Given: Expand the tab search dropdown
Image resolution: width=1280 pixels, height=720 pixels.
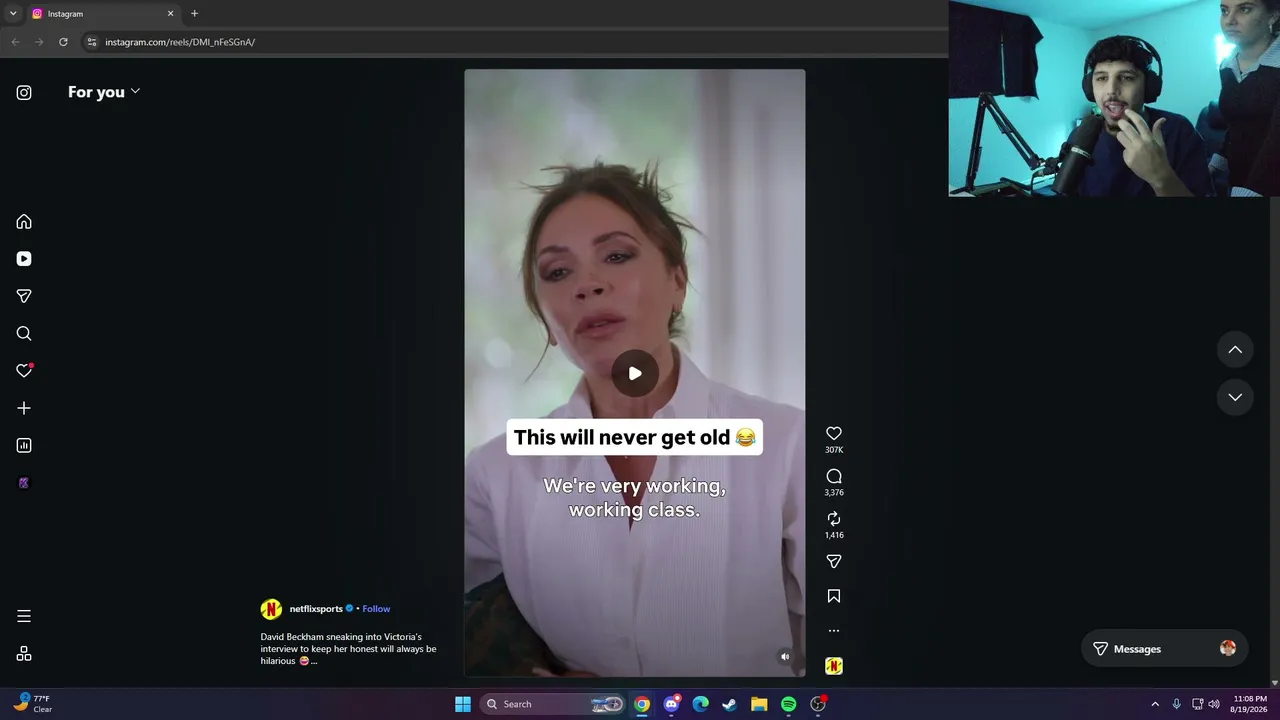Looking at the screenshot, I should 13,14.
